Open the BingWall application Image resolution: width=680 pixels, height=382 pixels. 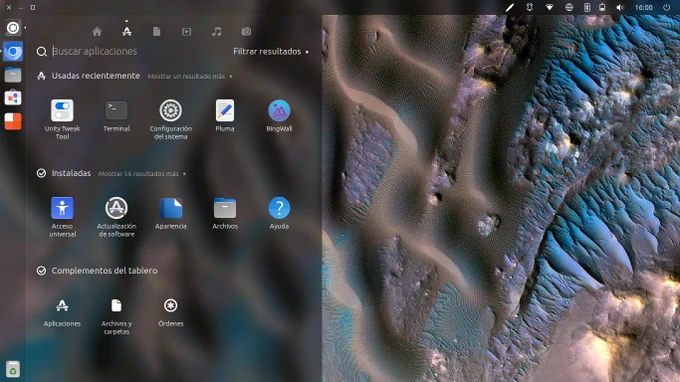coord(279,115)
